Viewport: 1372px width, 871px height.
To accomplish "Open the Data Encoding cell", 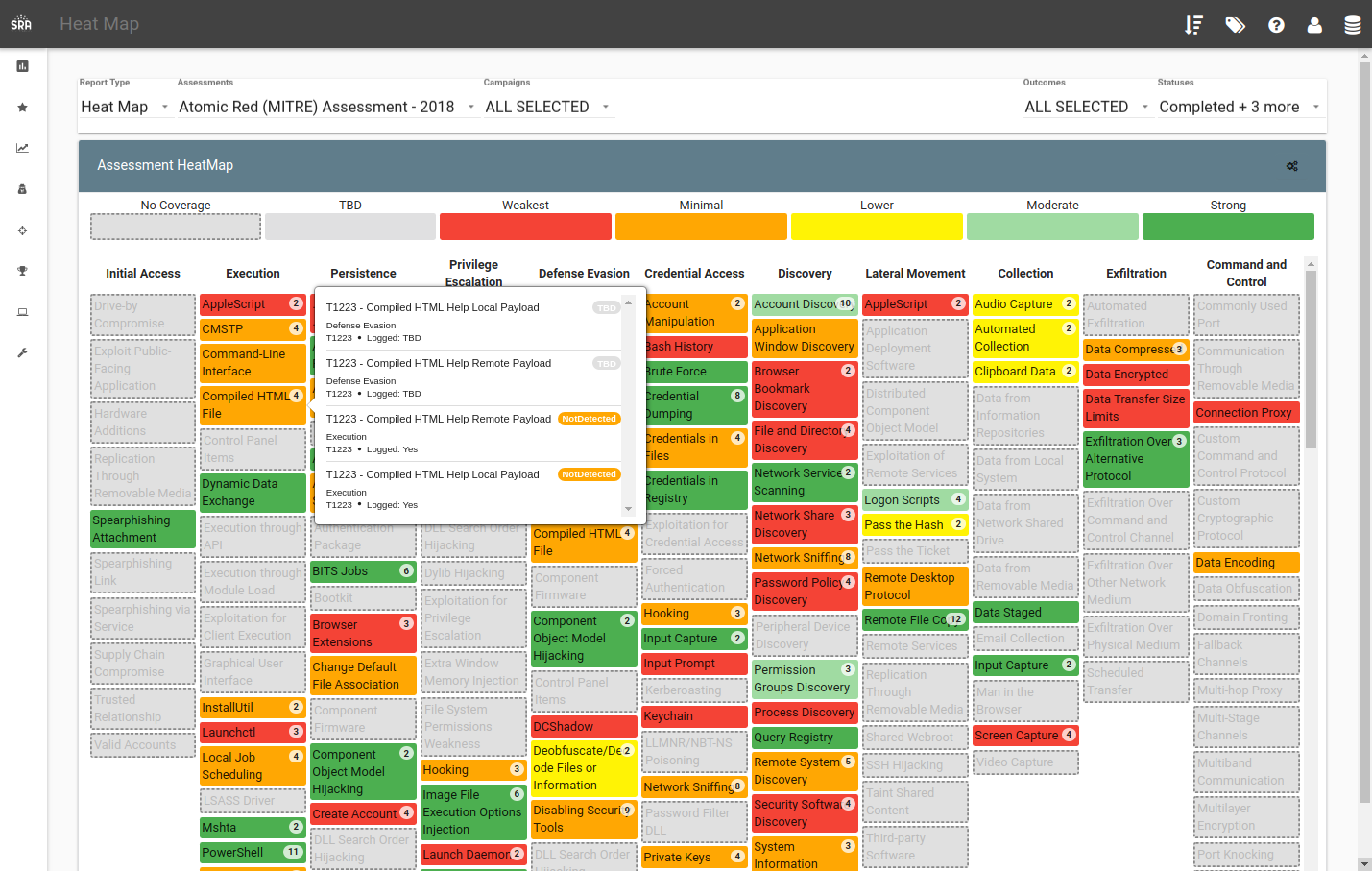I will coord(1246,563).
